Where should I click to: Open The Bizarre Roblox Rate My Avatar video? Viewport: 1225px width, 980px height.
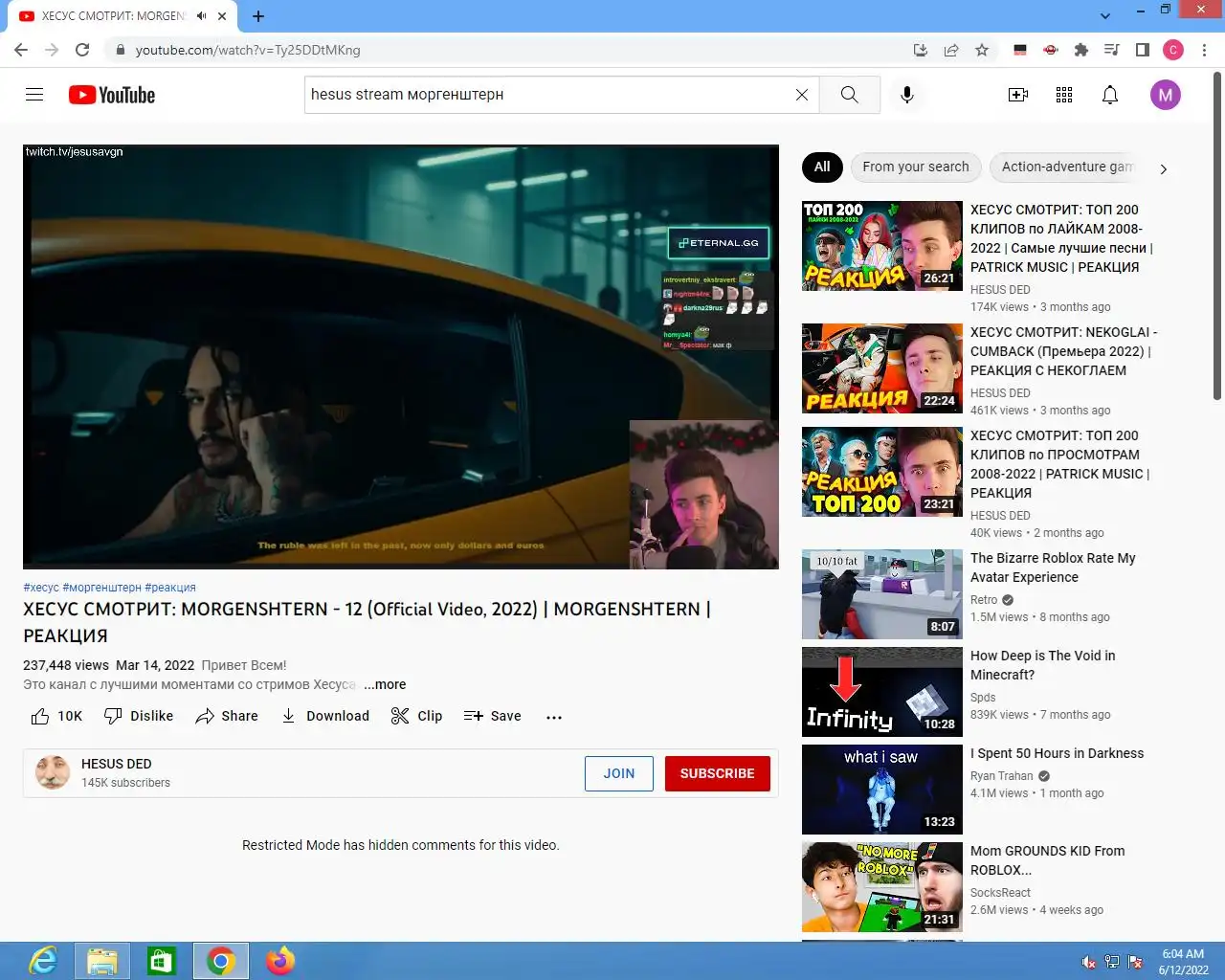tap(1053, 568)
